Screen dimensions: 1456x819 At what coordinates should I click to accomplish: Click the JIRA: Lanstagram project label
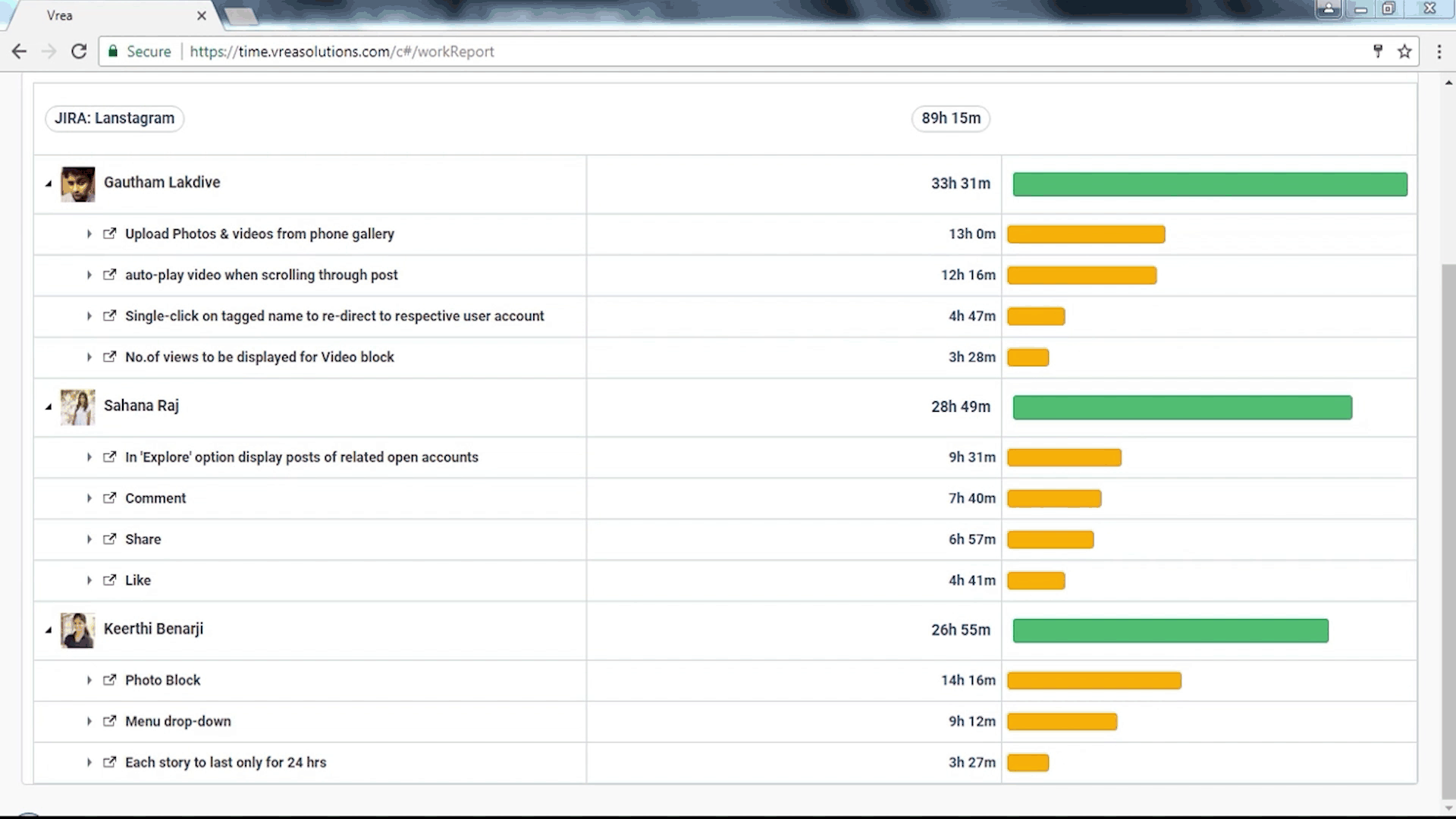115,118
